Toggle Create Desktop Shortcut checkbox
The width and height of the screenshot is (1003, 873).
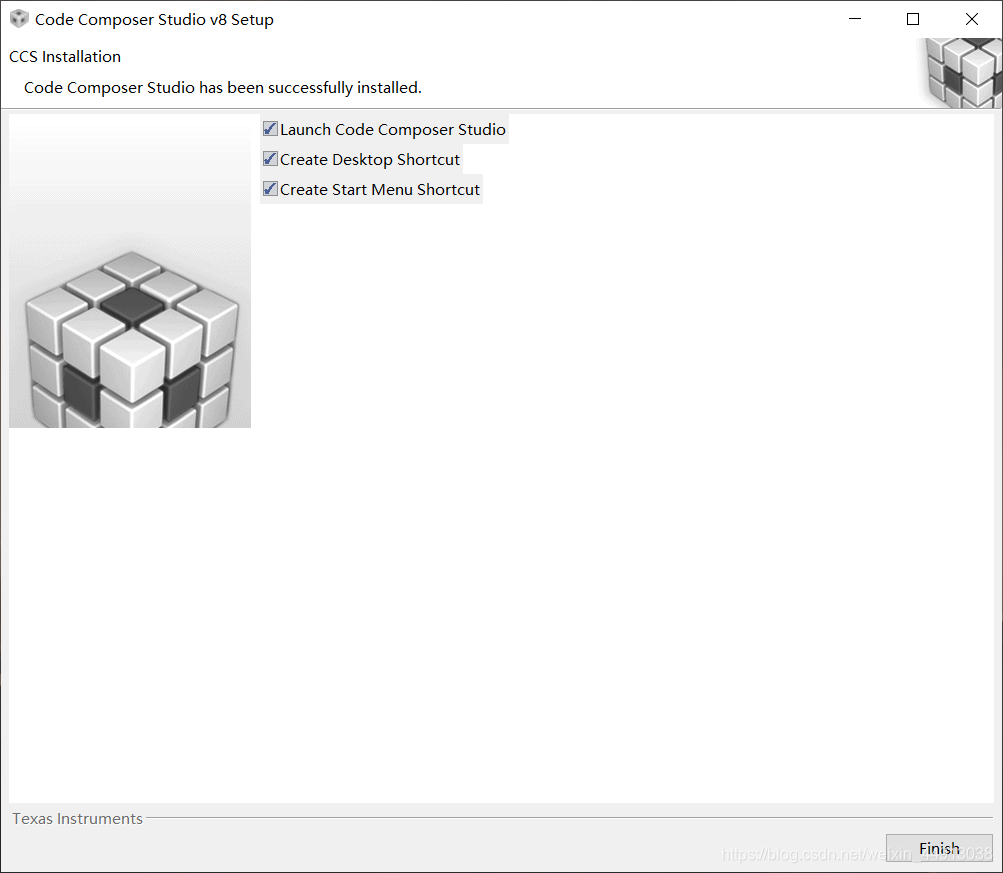270,159
